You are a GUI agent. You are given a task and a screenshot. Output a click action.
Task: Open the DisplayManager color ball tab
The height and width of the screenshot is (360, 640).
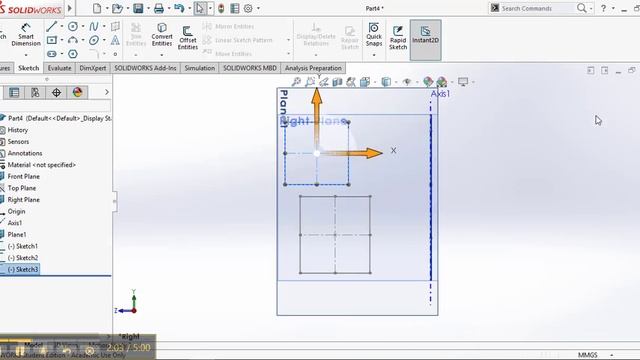click(78, 93)
